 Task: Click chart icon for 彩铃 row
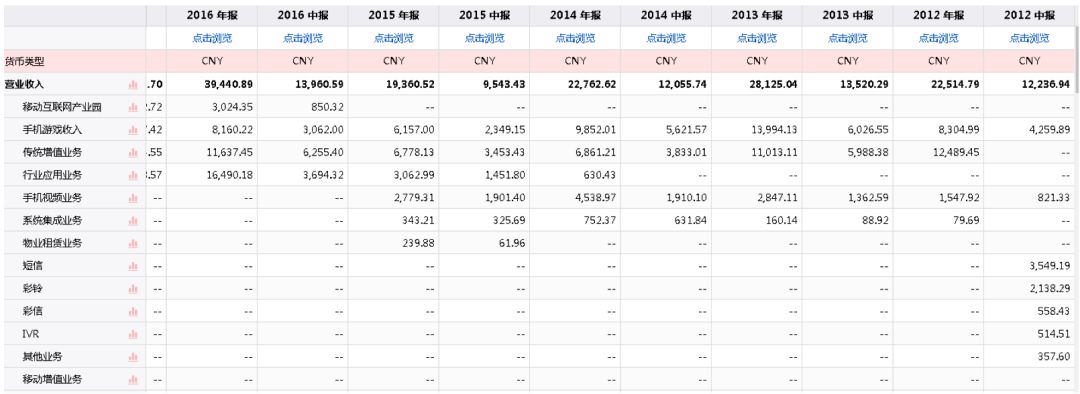pyautogui.click(x=133, y=289)
